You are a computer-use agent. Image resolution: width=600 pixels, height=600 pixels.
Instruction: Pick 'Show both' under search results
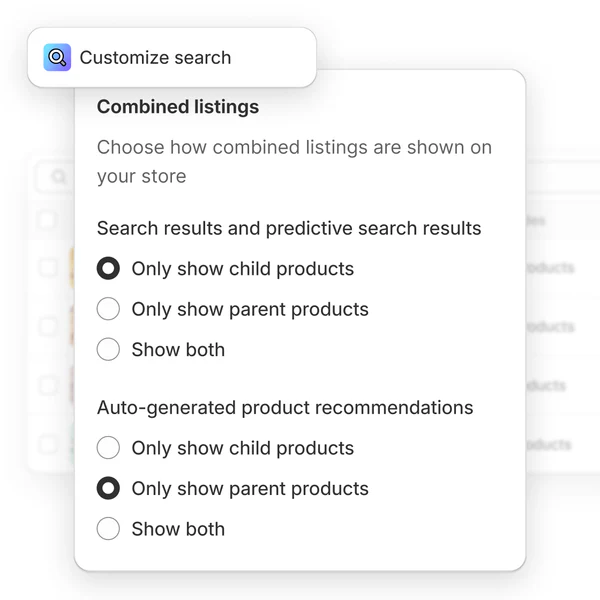click(108, 350)
